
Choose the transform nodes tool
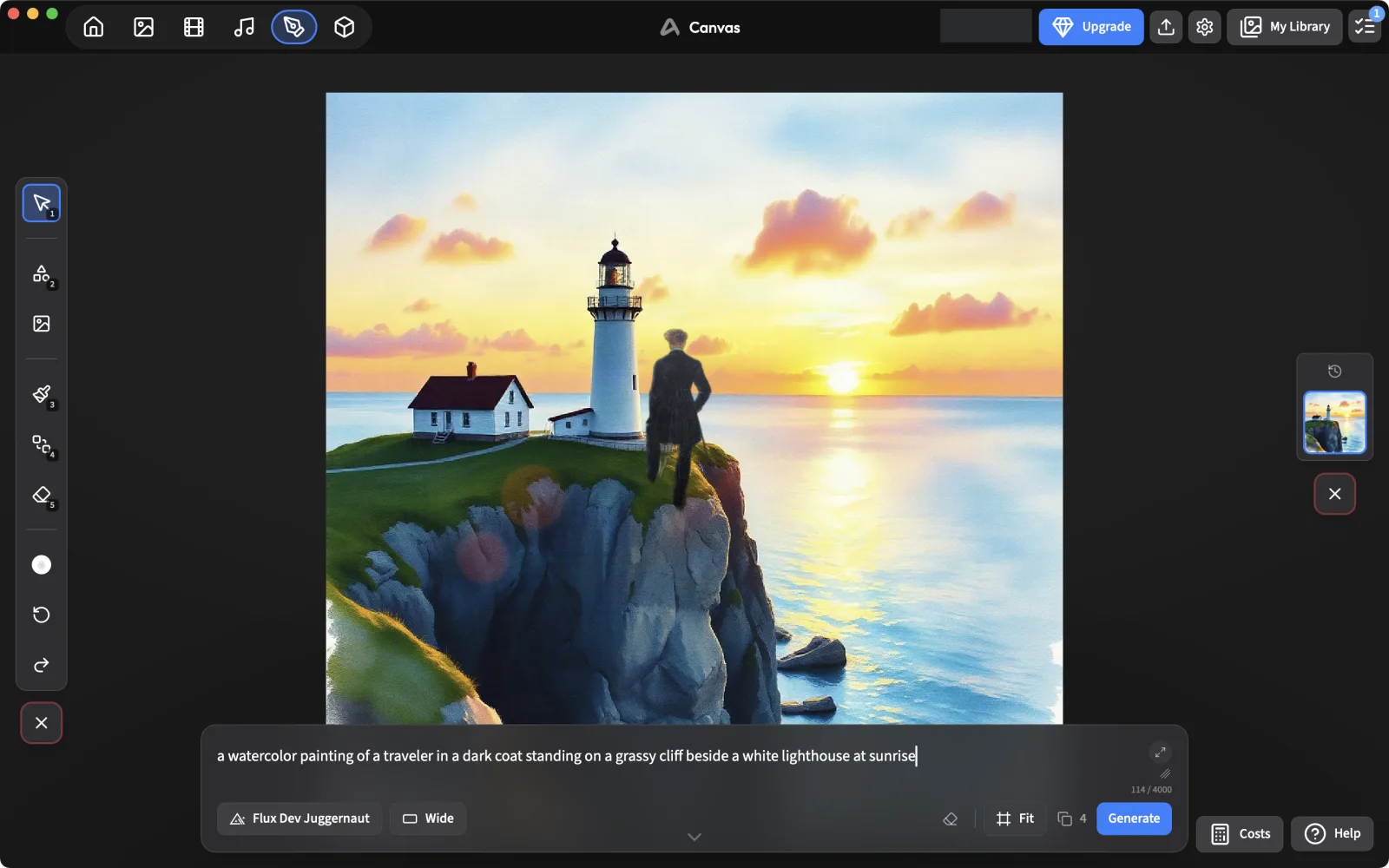click(42, 444)
